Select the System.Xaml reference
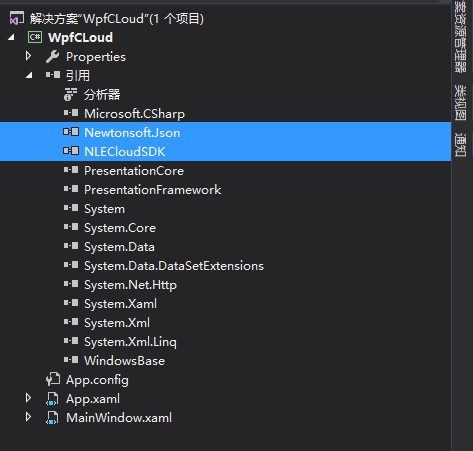The width and height of the screenshot is (473, 451). click(x=120, y=304)
